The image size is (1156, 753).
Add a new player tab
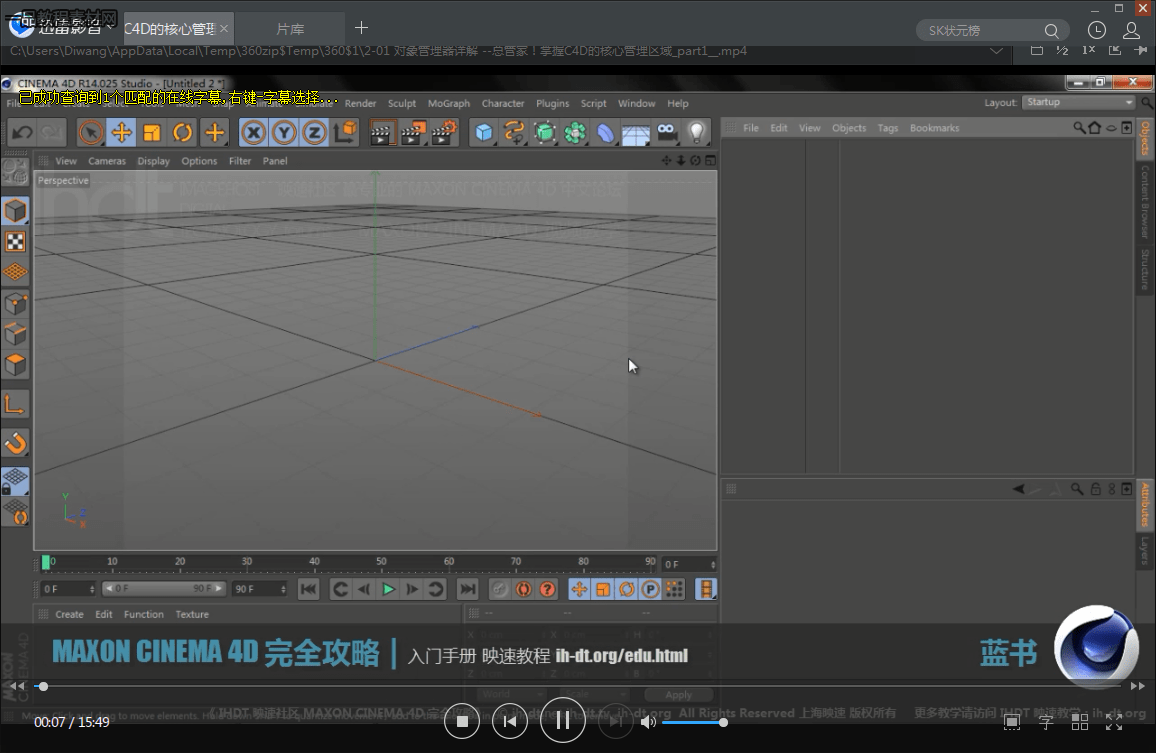coord(361,28)
